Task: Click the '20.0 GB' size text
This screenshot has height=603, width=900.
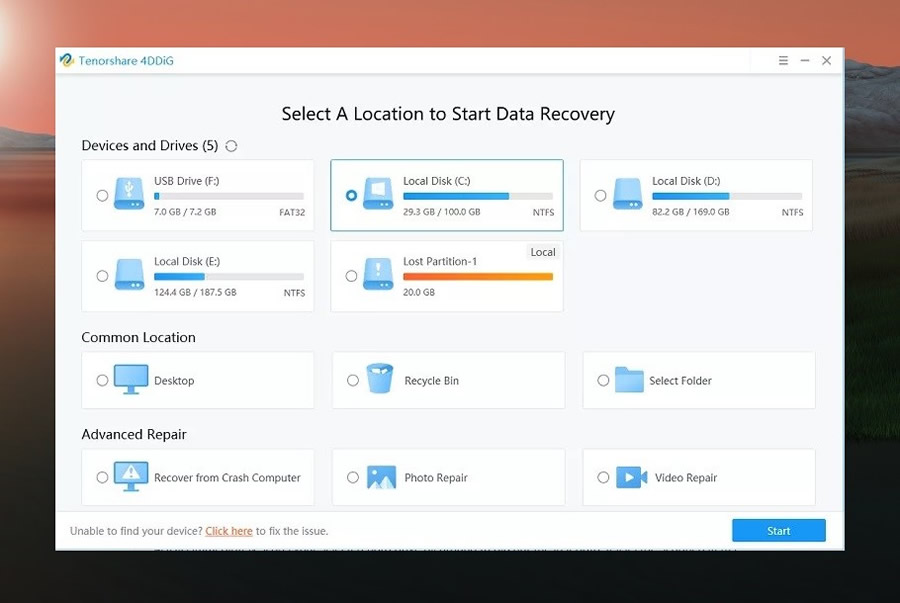Action: click(x=418, y=292)
